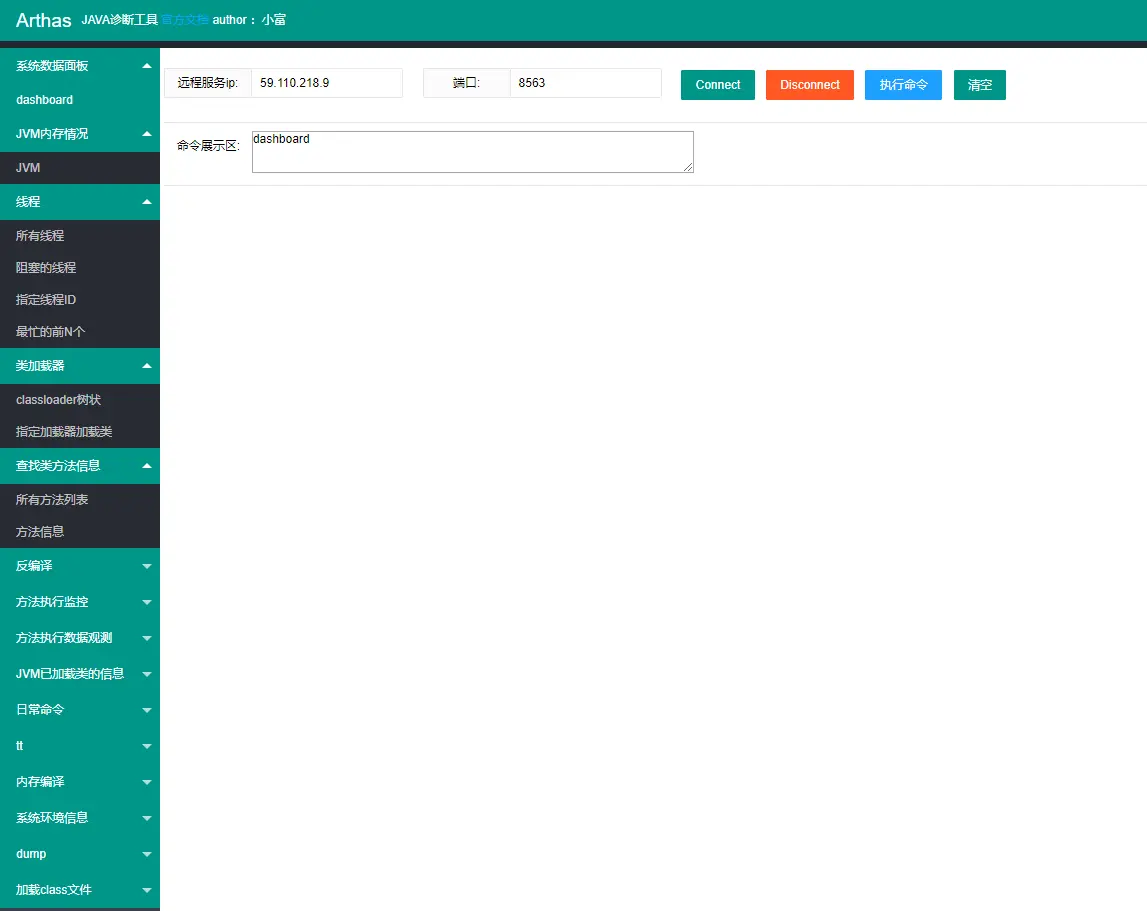The width and height of the screenshot is (1147, 911).
Task: Open 所有线程 in the sidebar
Action: (x=80, y=236)
